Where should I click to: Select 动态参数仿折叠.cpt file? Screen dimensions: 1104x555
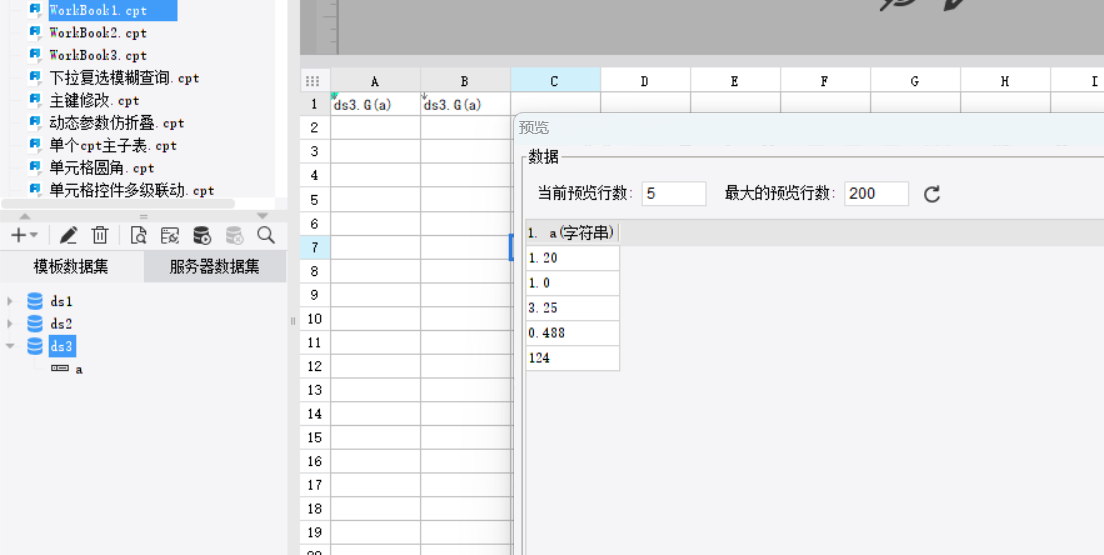click(117, 123)
